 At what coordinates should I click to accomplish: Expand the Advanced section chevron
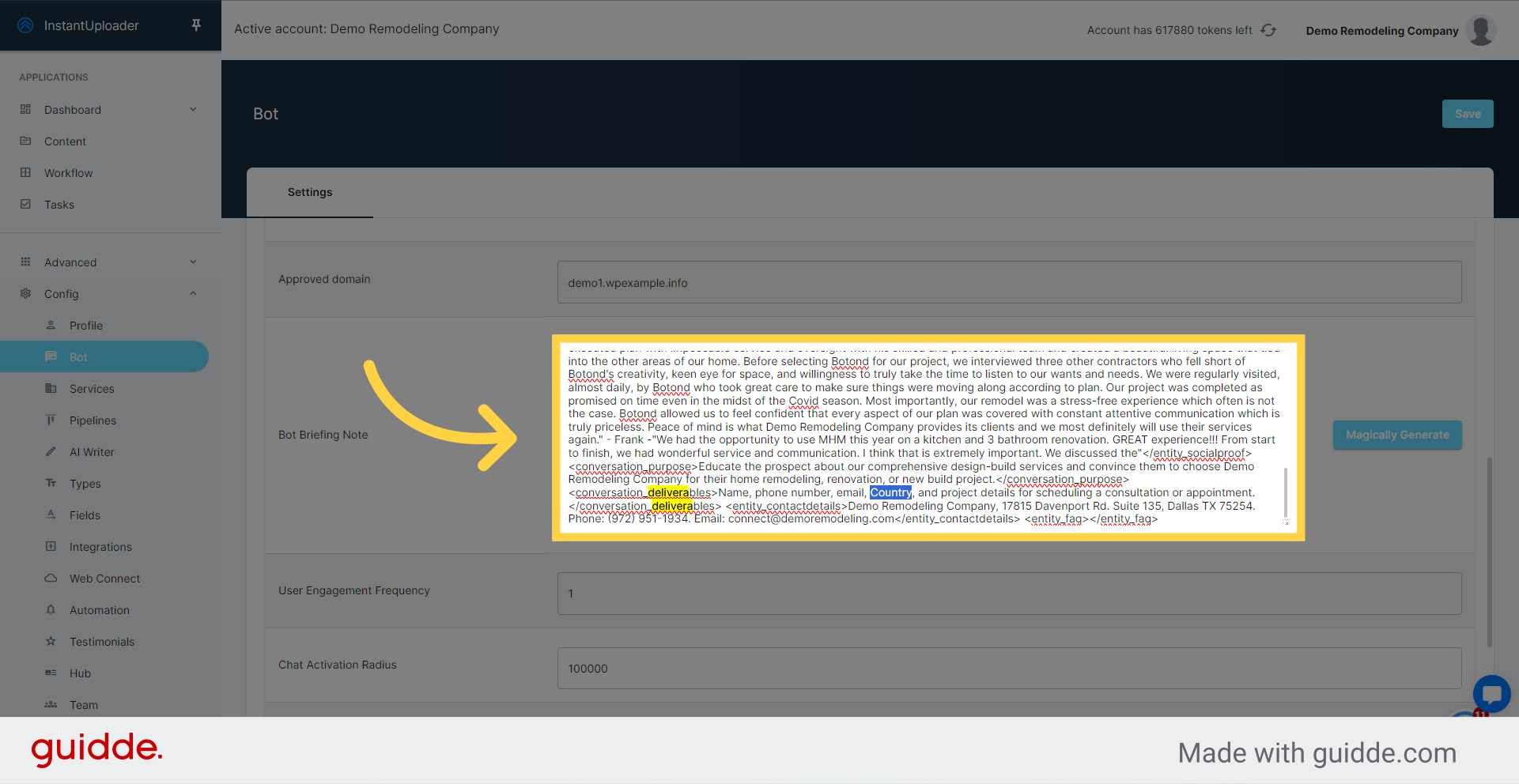pyautogui.click(x=193, y=262)
